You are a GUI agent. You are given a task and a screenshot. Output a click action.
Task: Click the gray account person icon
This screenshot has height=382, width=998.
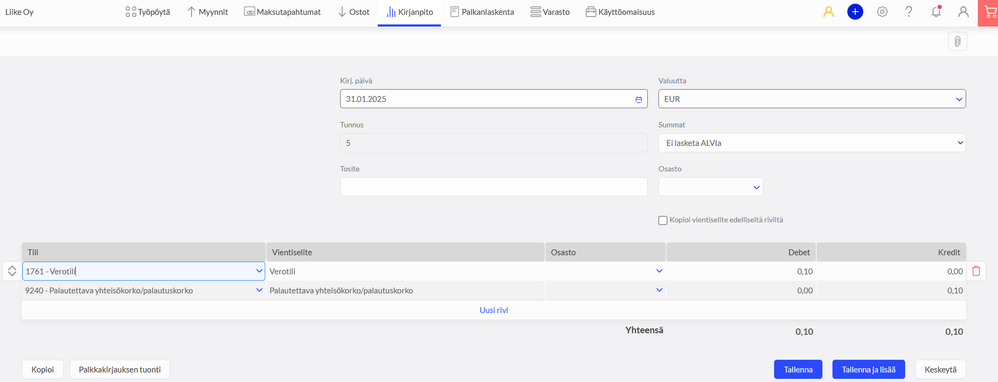click(963, 11)
